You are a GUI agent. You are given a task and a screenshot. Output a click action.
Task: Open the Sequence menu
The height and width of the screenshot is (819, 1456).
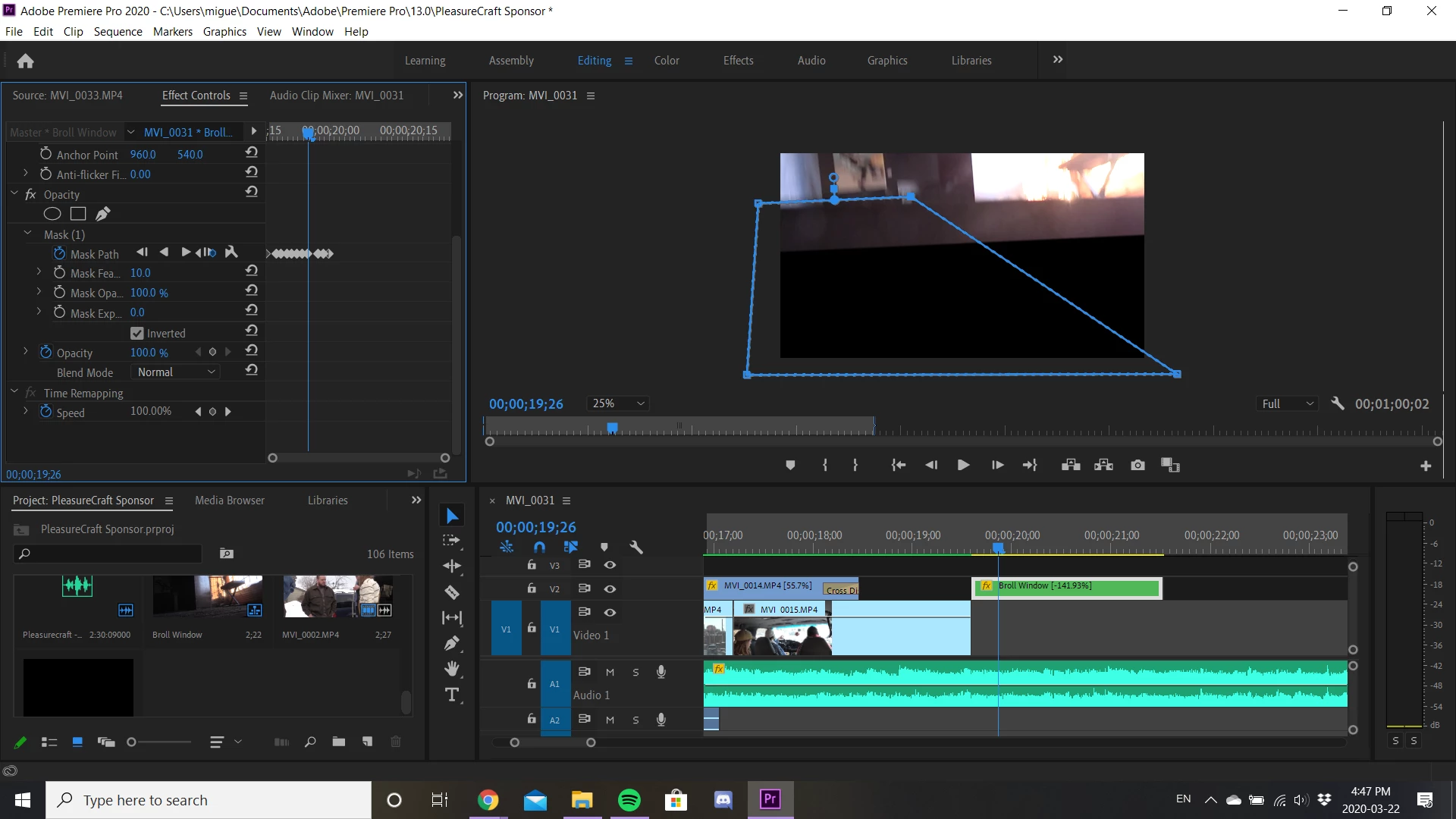[x=118, y=31]
